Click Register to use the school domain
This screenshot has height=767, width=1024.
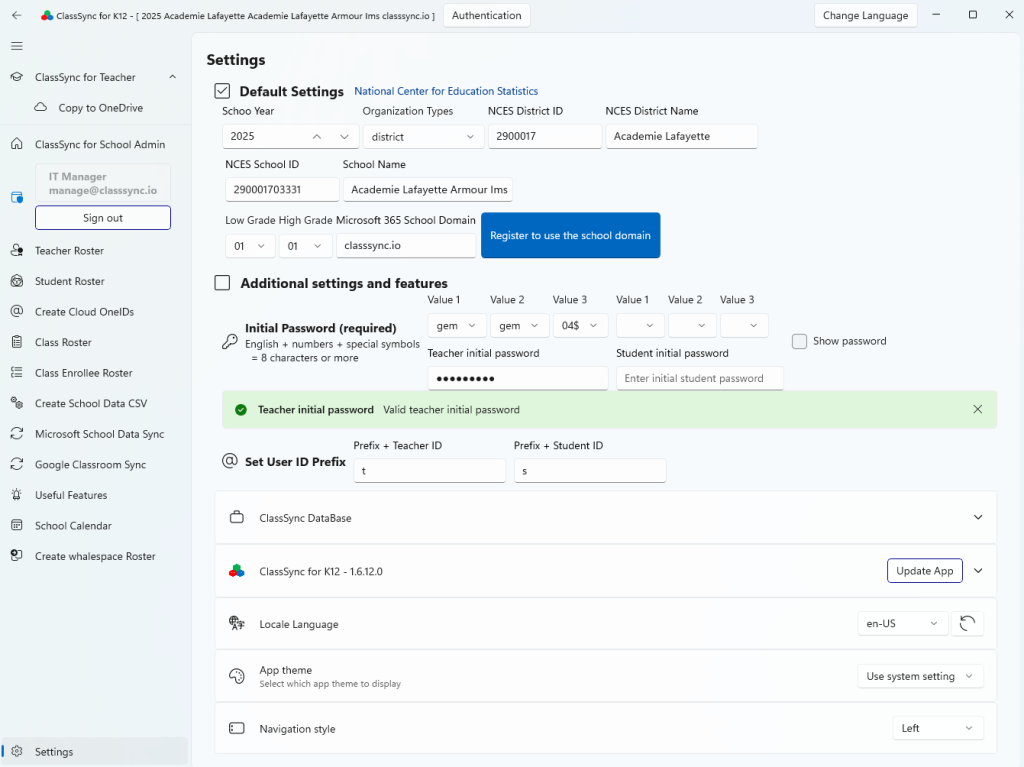point(570,235)
